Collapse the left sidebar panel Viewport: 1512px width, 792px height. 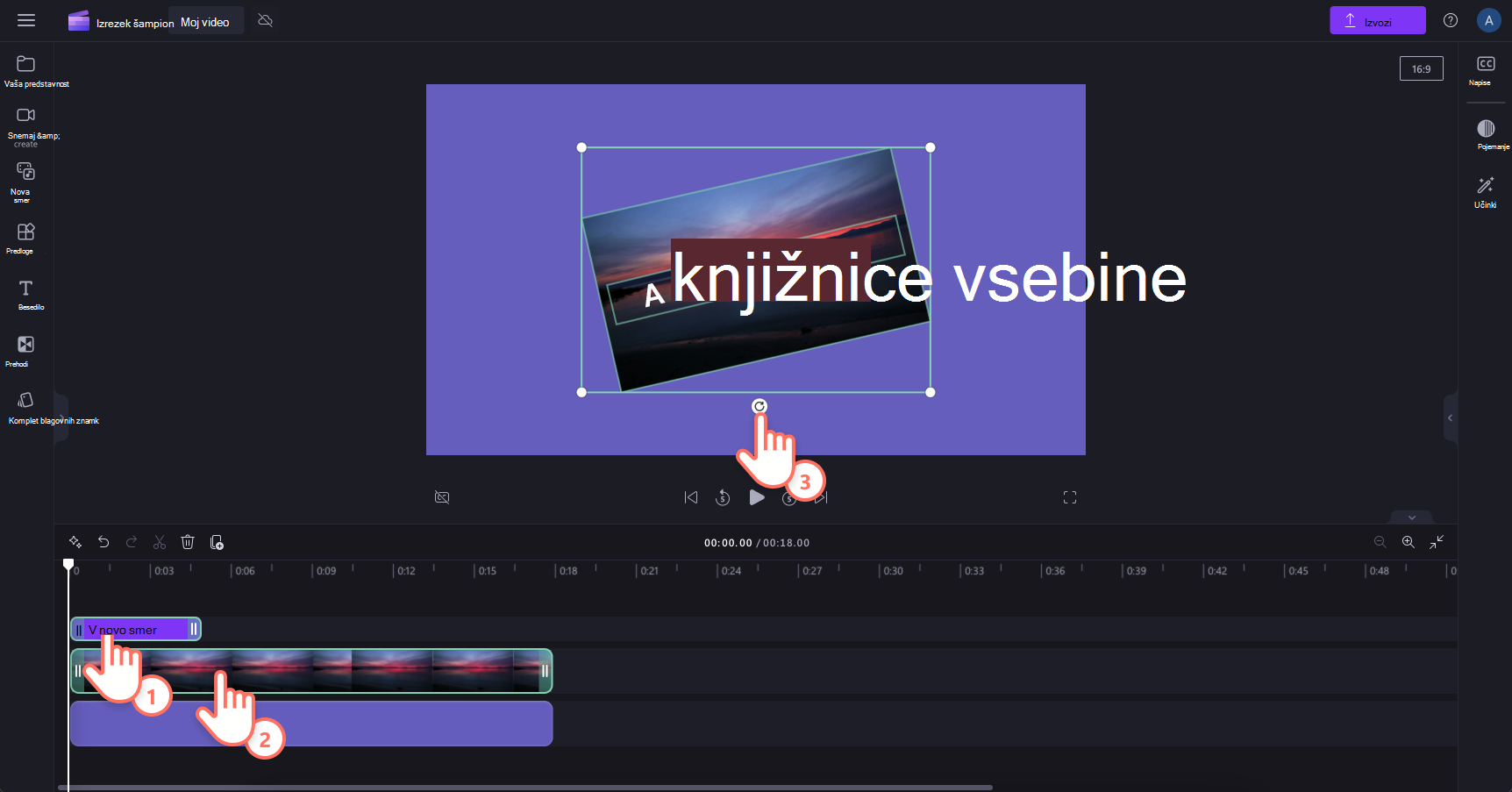[61, 417]
